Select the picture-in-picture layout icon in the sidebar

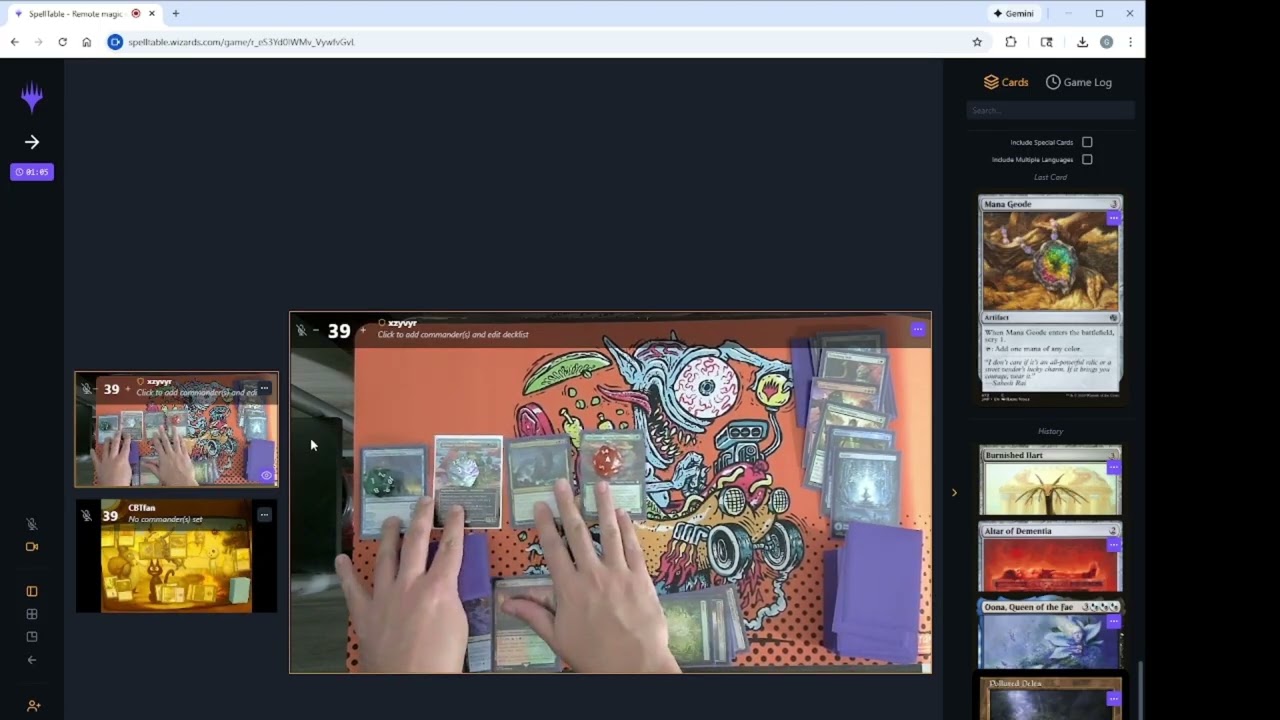32,637
